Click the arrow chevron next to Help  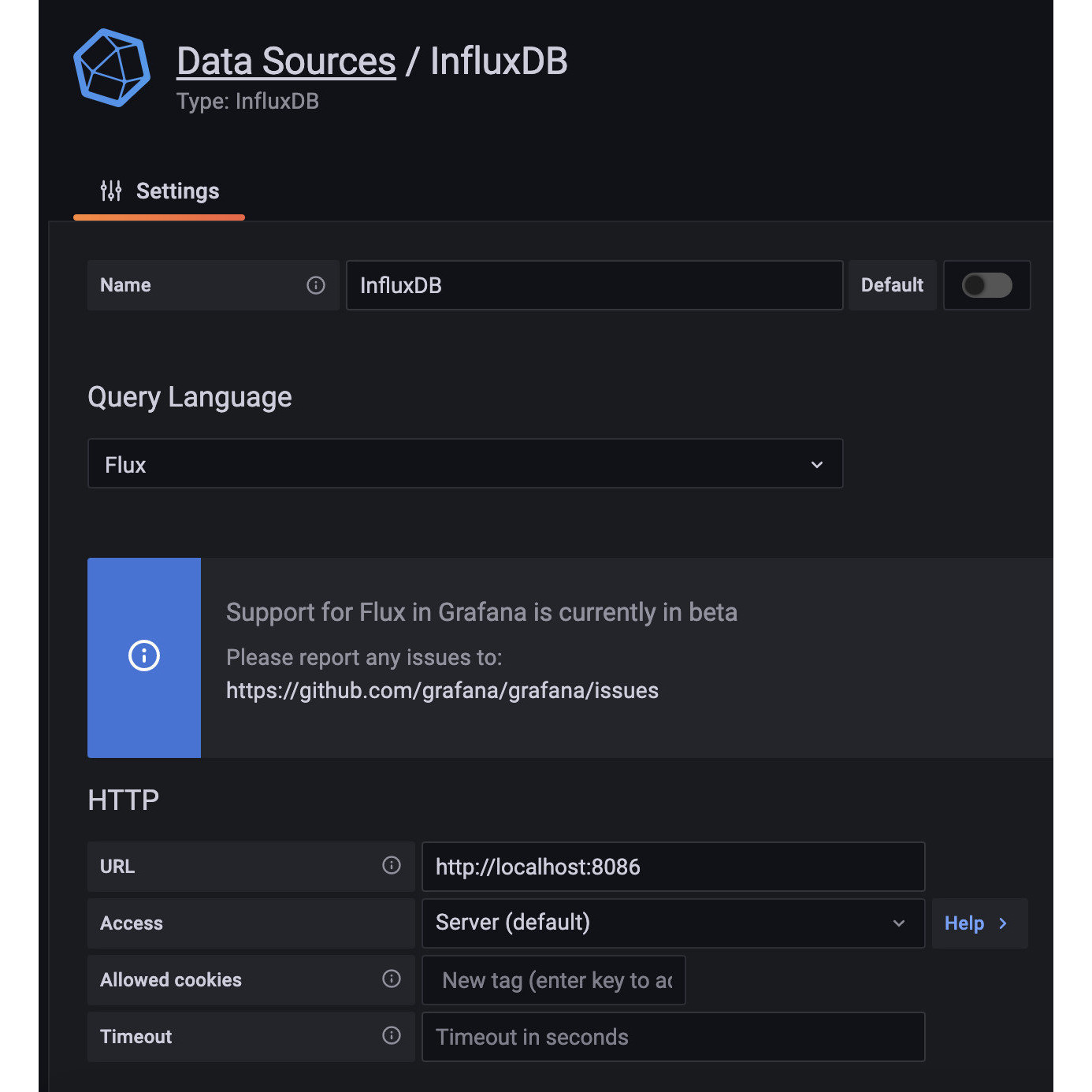pyautogui.click(x=1002, y=923)
